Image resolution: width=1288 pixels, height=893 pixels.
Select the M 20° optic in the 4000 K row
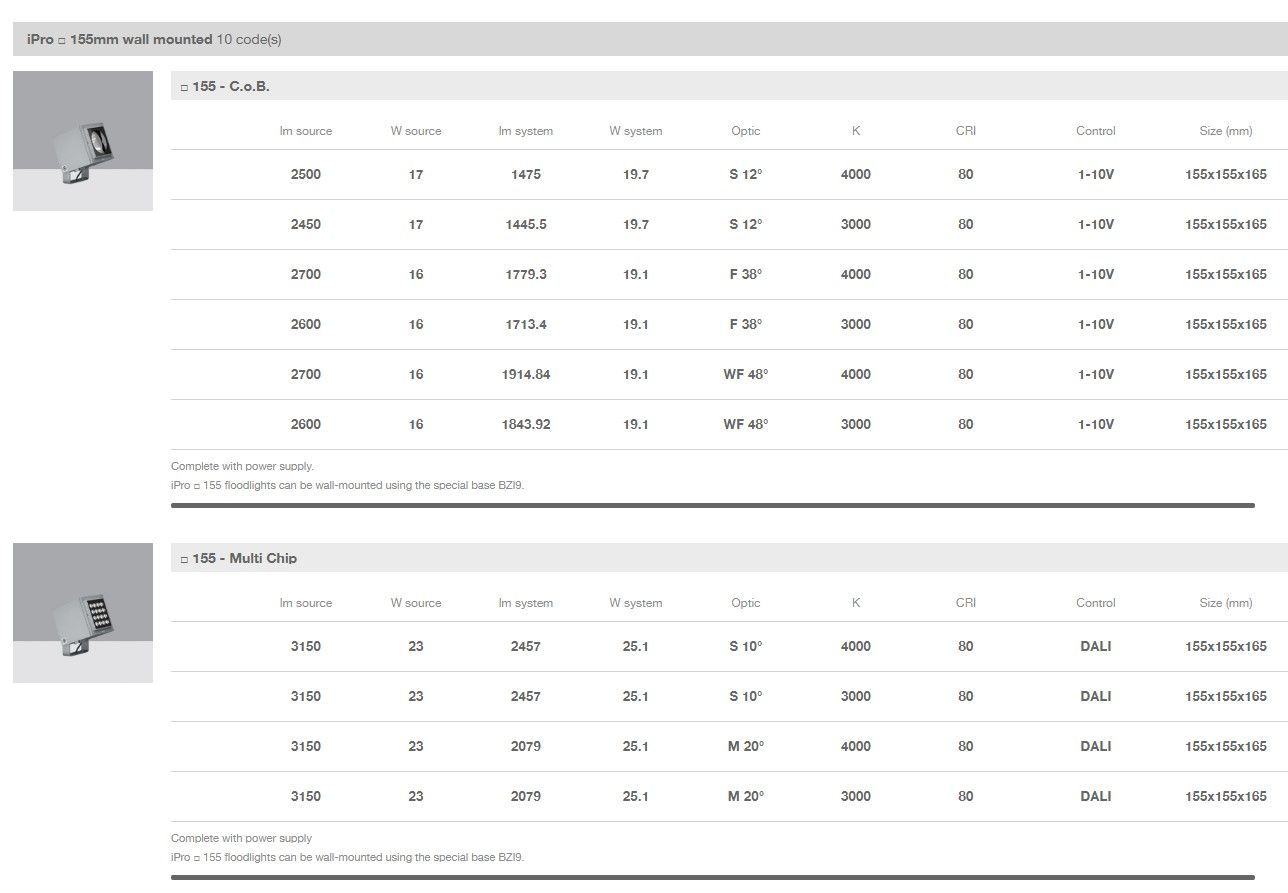coord(746,746)
